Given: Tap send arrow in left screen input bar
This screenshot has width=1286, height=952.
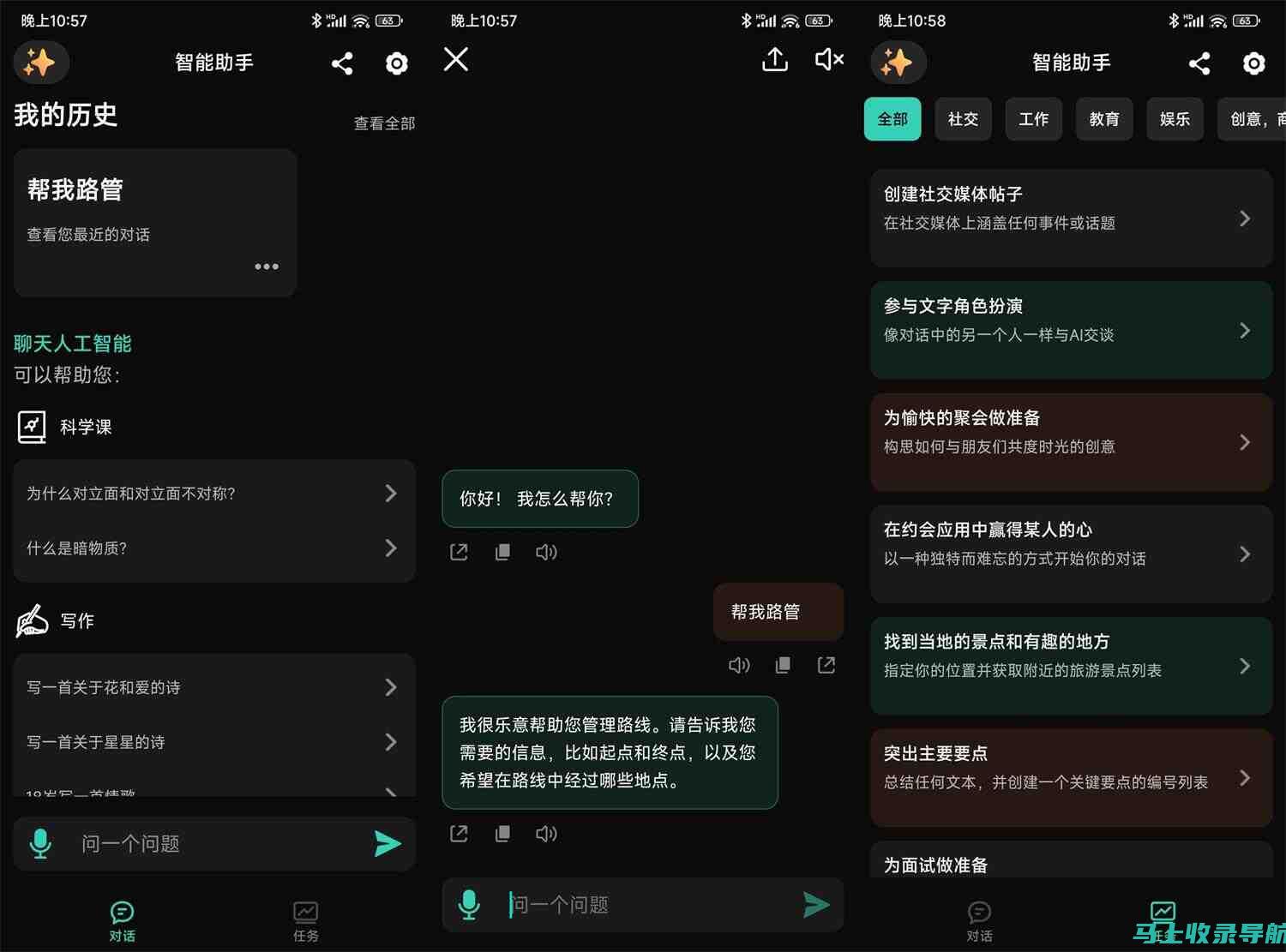Looking at the screenshot, I should (x=388, y=843).
